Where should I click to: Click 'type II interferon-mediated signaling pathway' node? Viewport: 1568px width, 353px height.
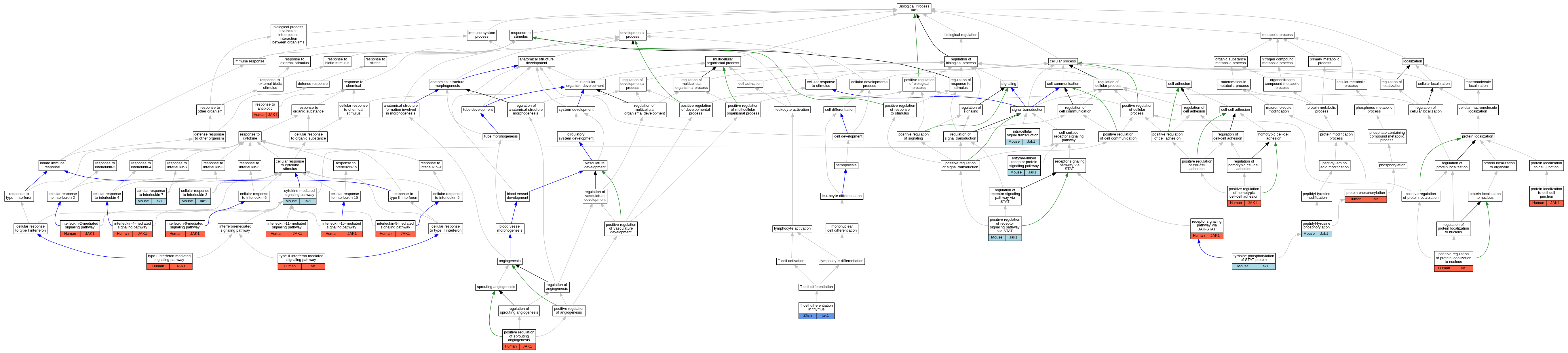tap(301, 261)
